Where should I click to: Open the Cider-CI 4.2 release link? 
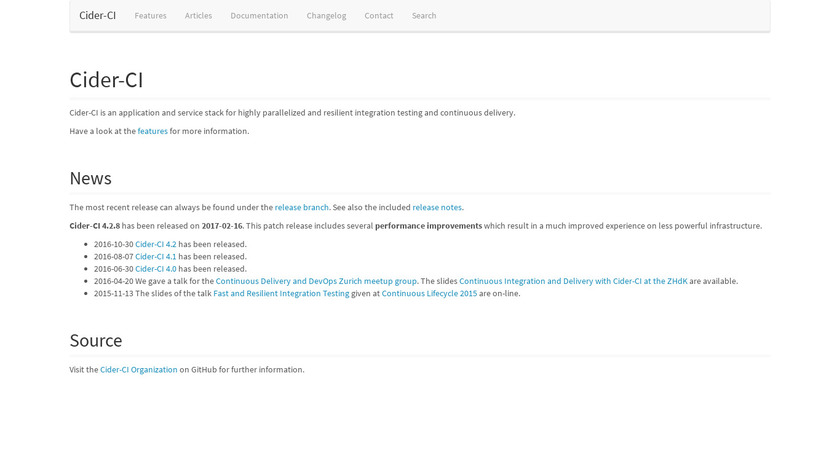(155, 244)
